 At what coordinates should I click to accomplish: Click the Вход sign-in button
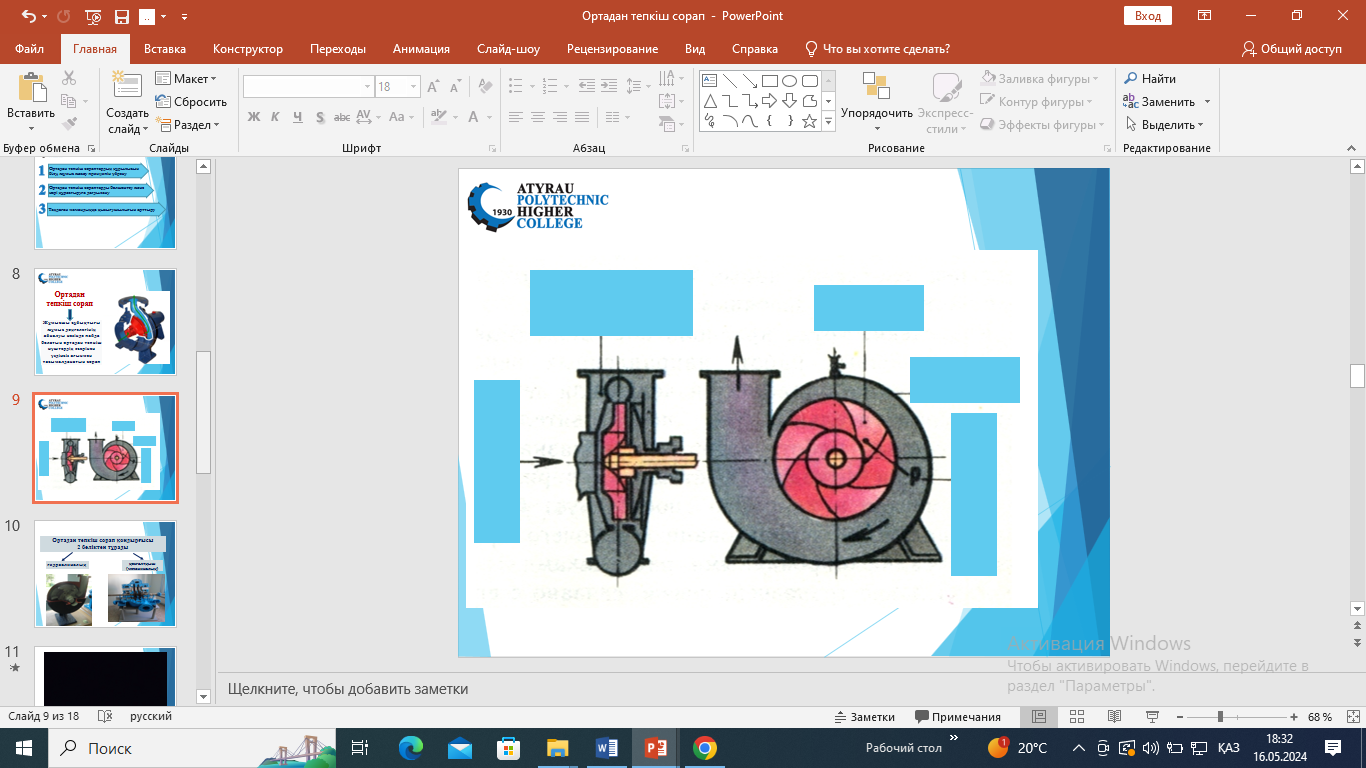click(1148, 16)
